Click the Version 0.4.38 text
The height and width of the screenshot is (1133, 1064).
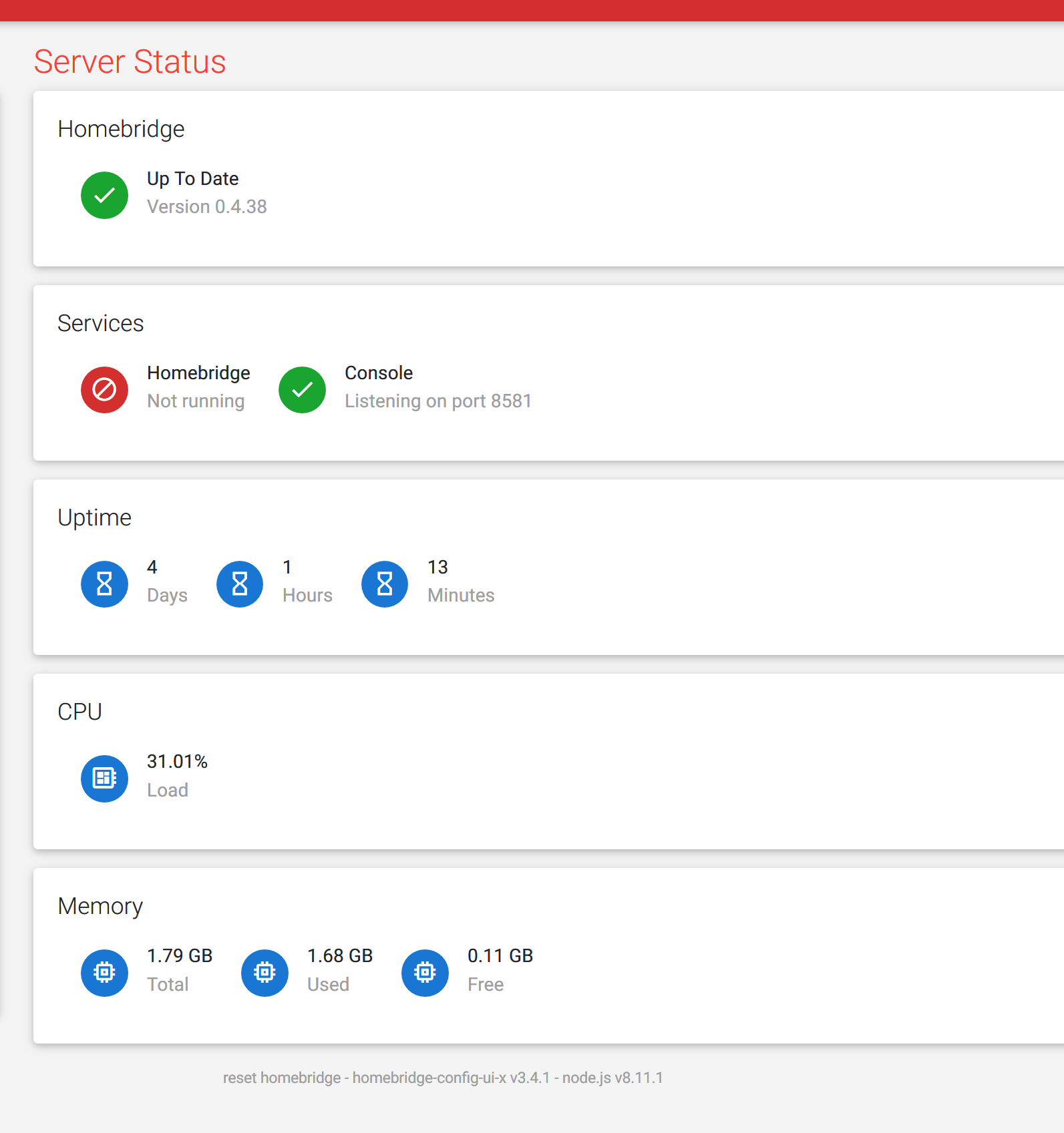[x=207, y=207]
